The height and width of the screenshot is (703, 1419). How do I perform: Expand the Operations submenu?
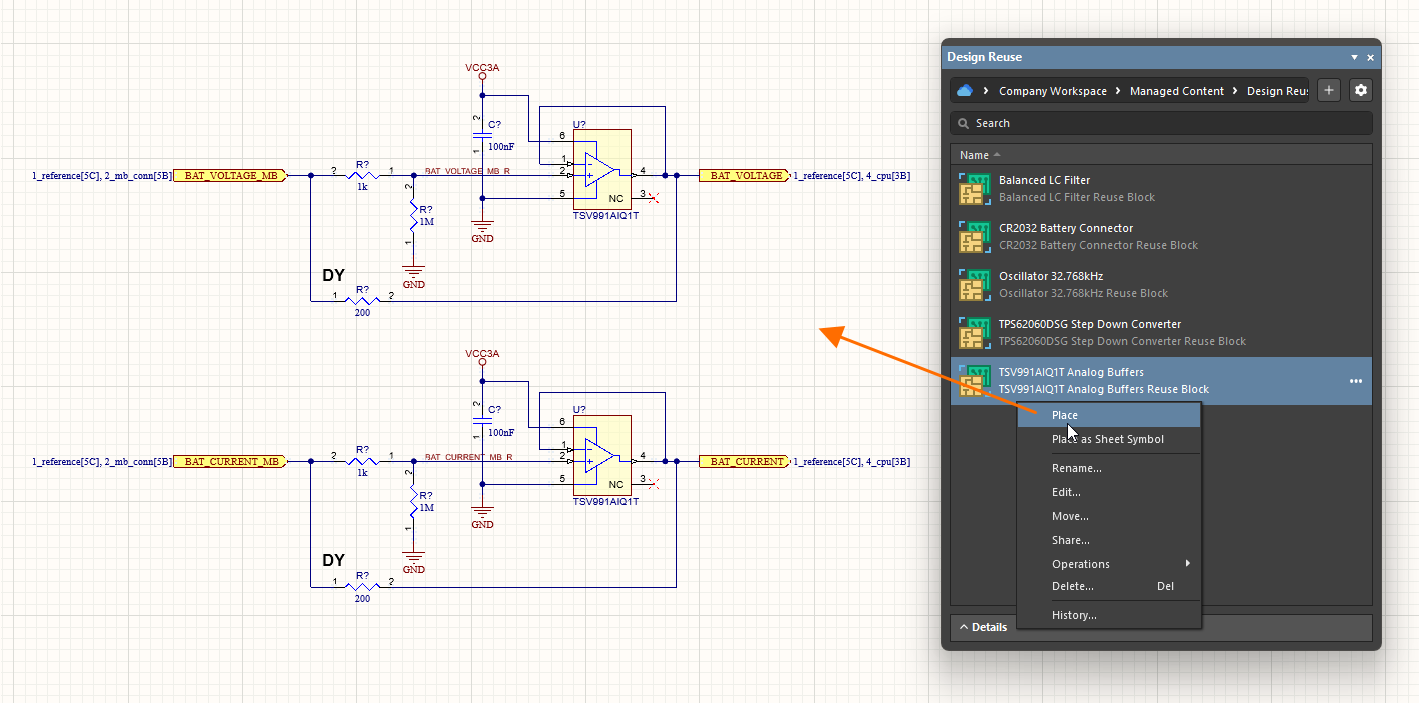tap(1081, 564)
